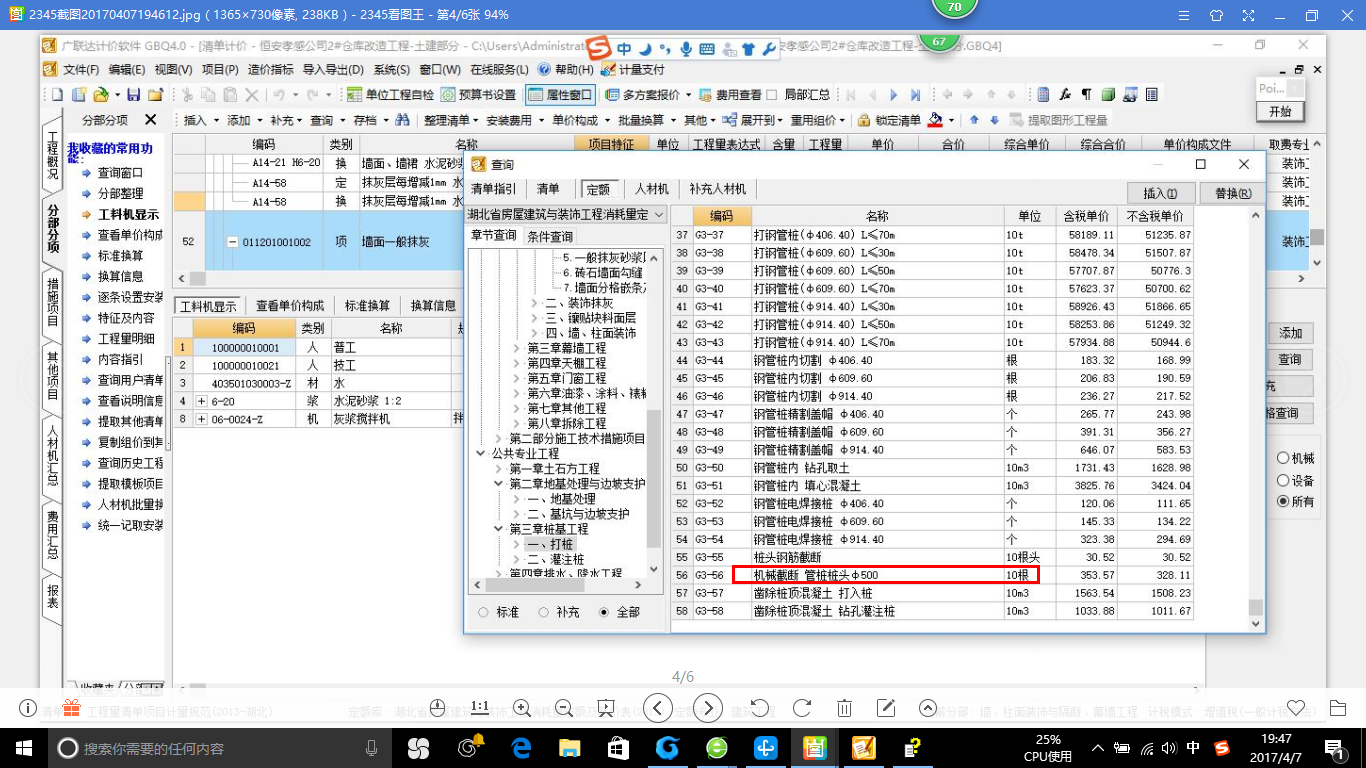
Task: Click the delete trash icon in viewer
Action: [844, 708]
